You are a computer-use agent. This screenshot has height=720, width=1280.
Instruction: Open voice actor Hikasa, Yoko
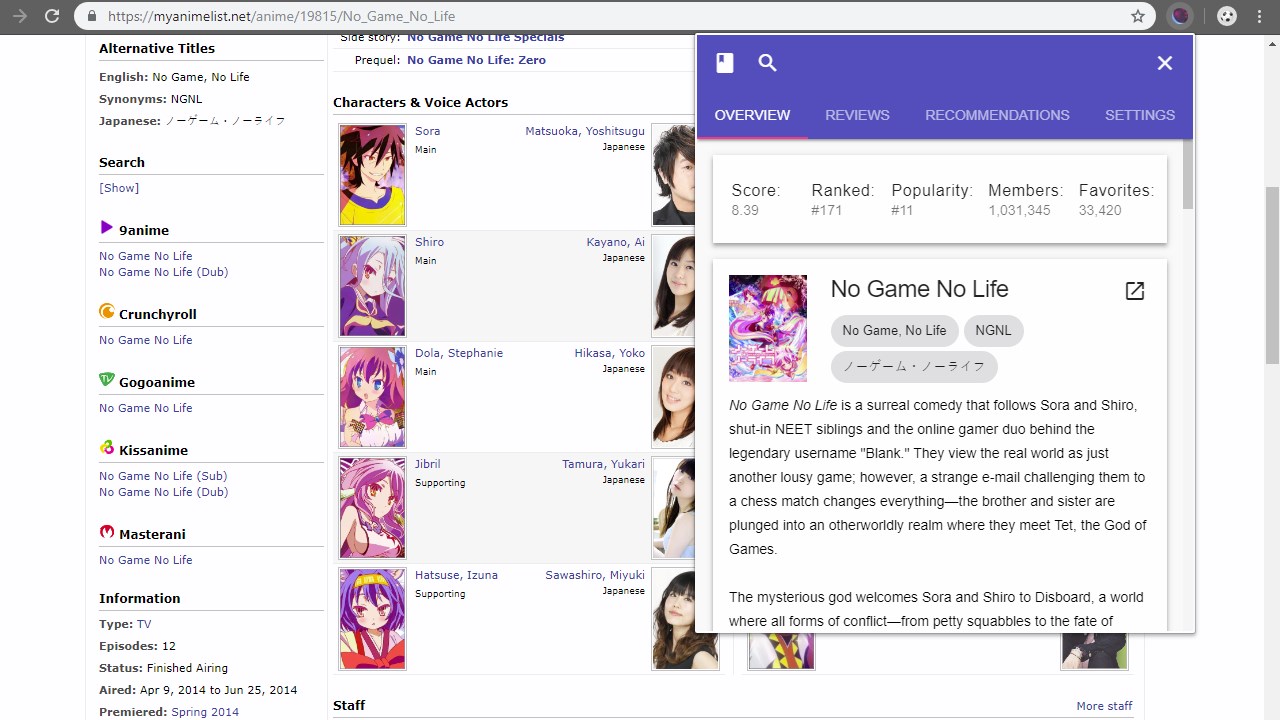coord(610,353)
